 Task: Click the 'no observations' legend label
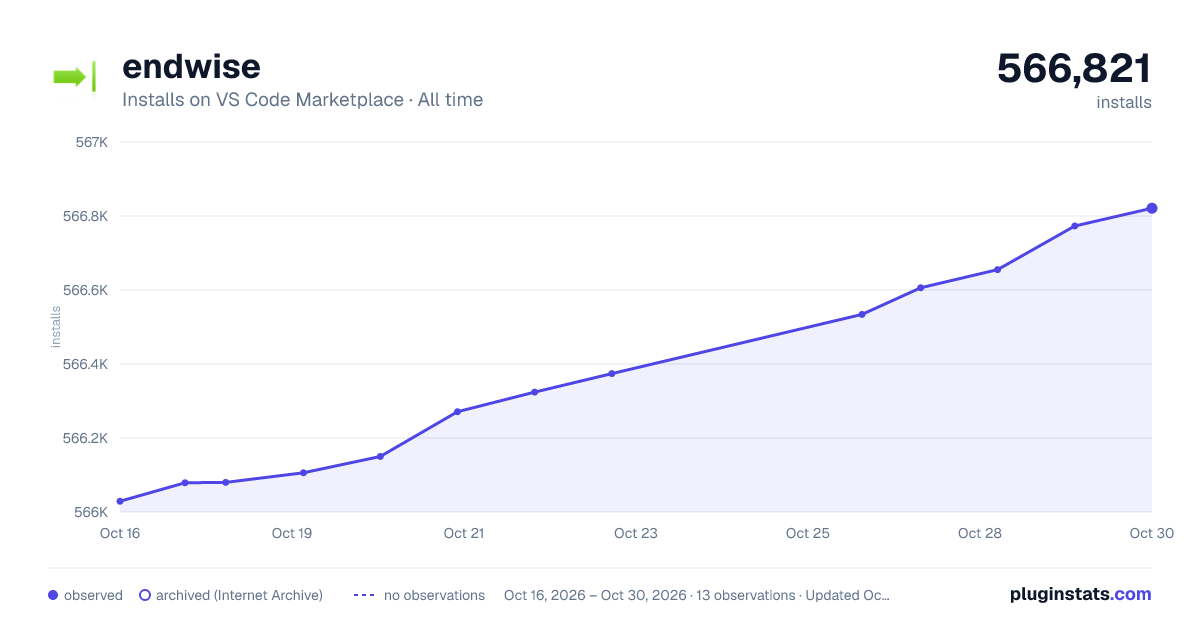pyautogui.click(x=434, y=595)
